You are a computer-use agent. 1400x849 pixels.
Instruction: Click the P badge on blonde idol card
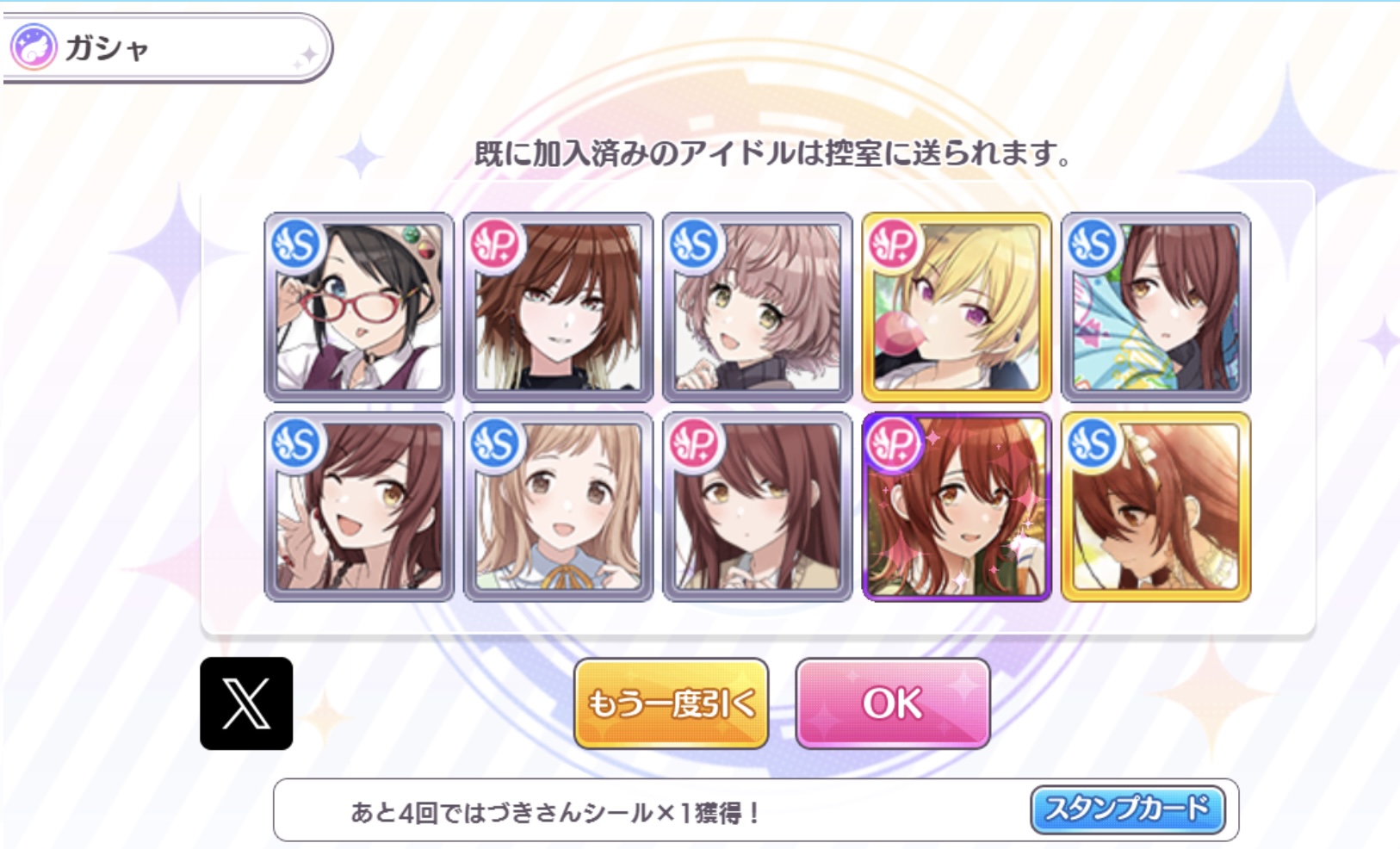click(x=894, y=245)
